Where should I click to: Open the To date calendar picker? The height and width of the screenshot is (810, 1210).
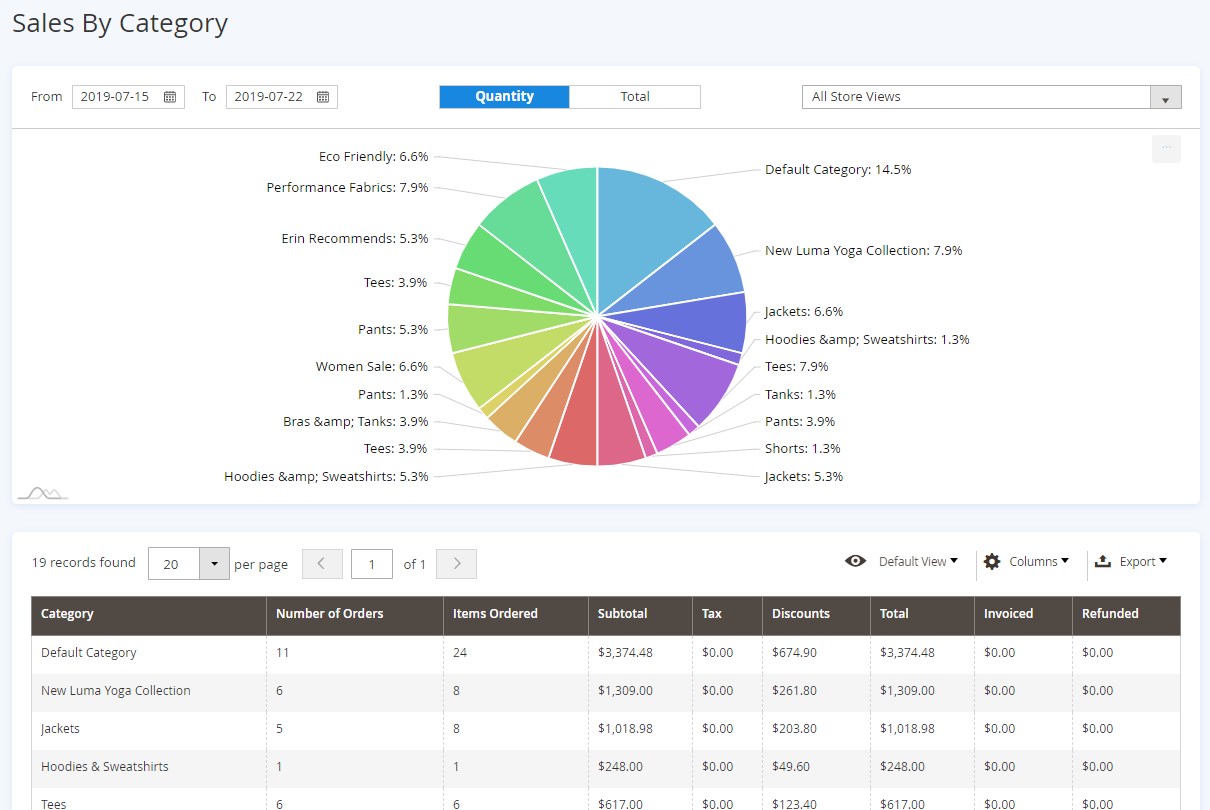[x=323, y=97]
